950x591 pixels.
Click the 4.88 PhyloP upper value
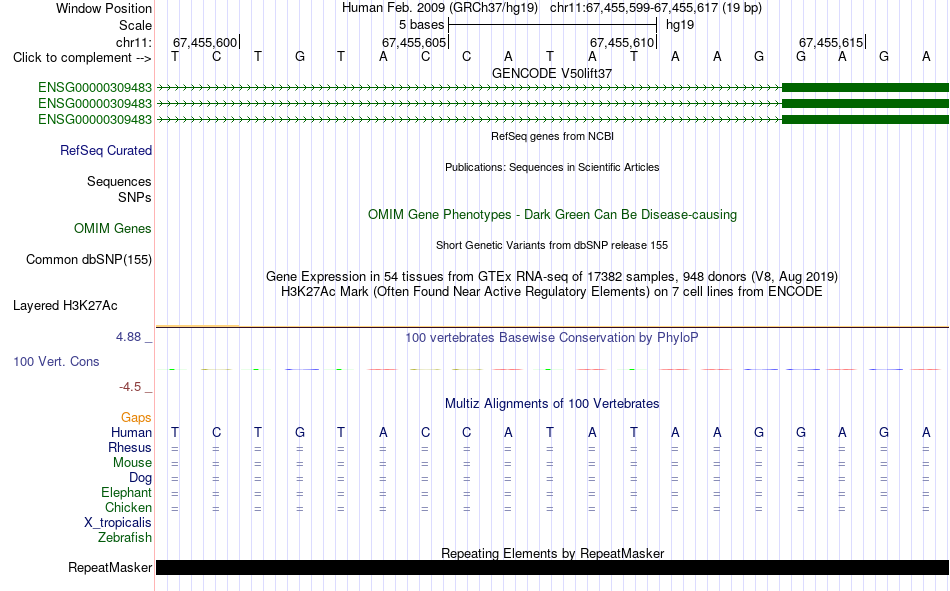pos(128,337)
